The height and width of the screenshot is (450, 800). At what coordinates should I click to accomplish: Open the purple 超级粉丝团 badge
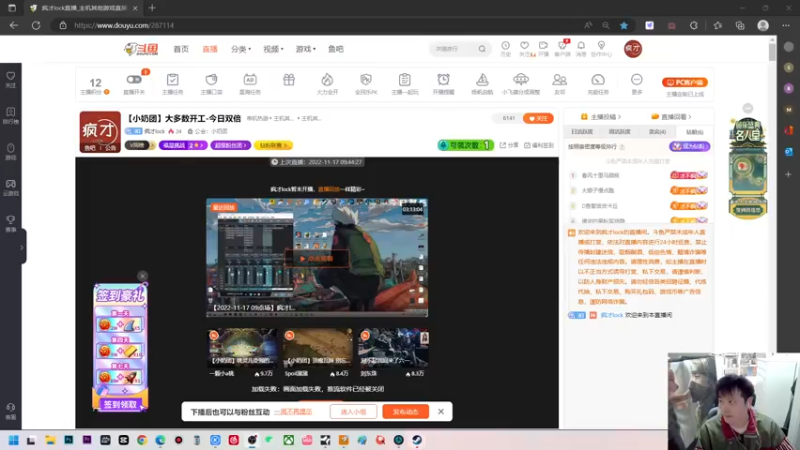pyautogui.click(x=230, y=145)
